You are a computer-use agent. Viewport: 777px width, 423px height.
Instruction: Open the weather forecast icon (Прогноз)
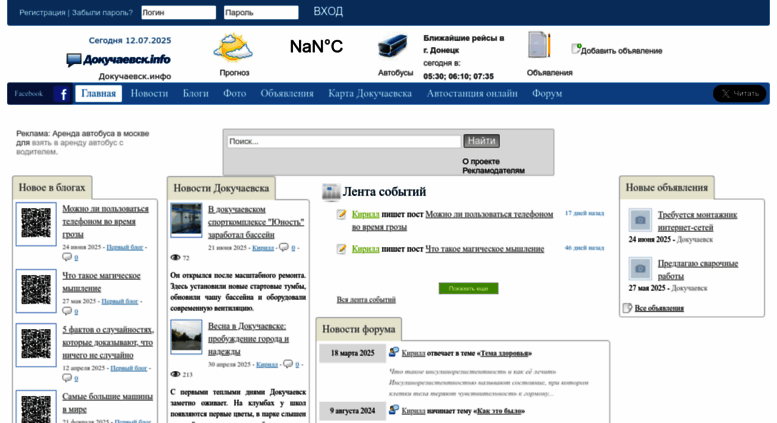point(233,48)
